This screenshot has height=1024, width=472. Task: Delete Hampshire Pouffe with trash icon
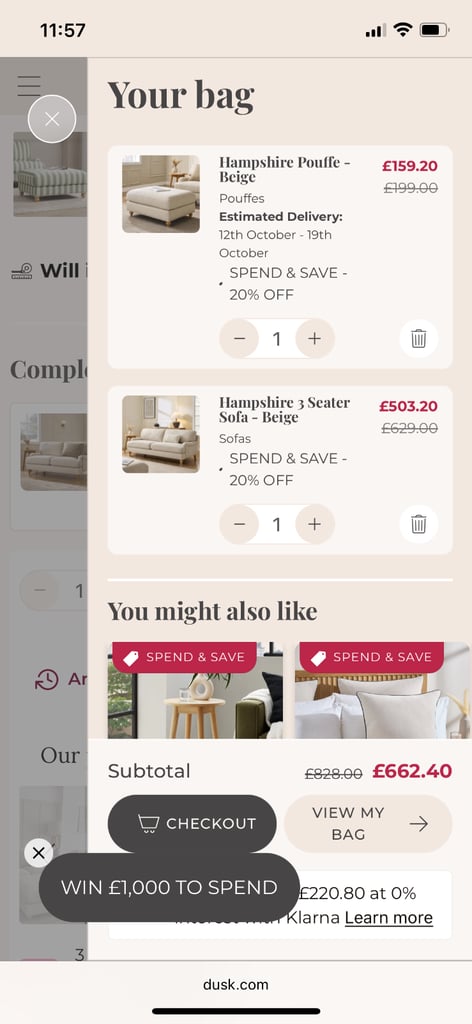pyautogui.click(x=418, y=338)
